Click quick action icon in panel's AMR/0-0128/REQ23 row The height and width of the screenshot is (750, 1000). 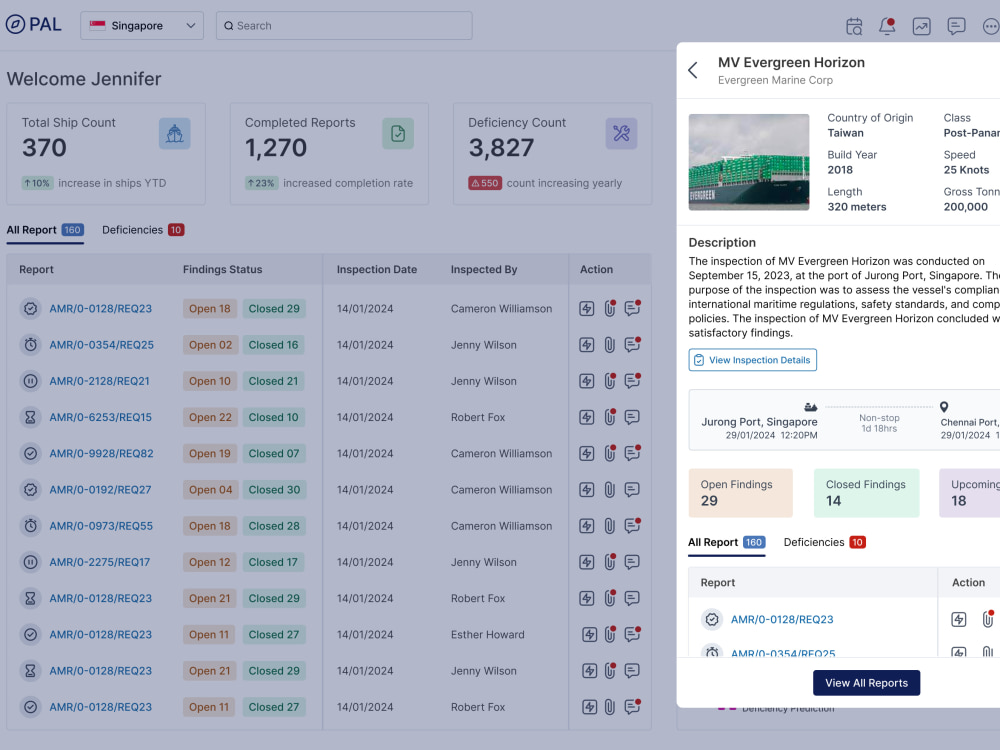[959, 619]
